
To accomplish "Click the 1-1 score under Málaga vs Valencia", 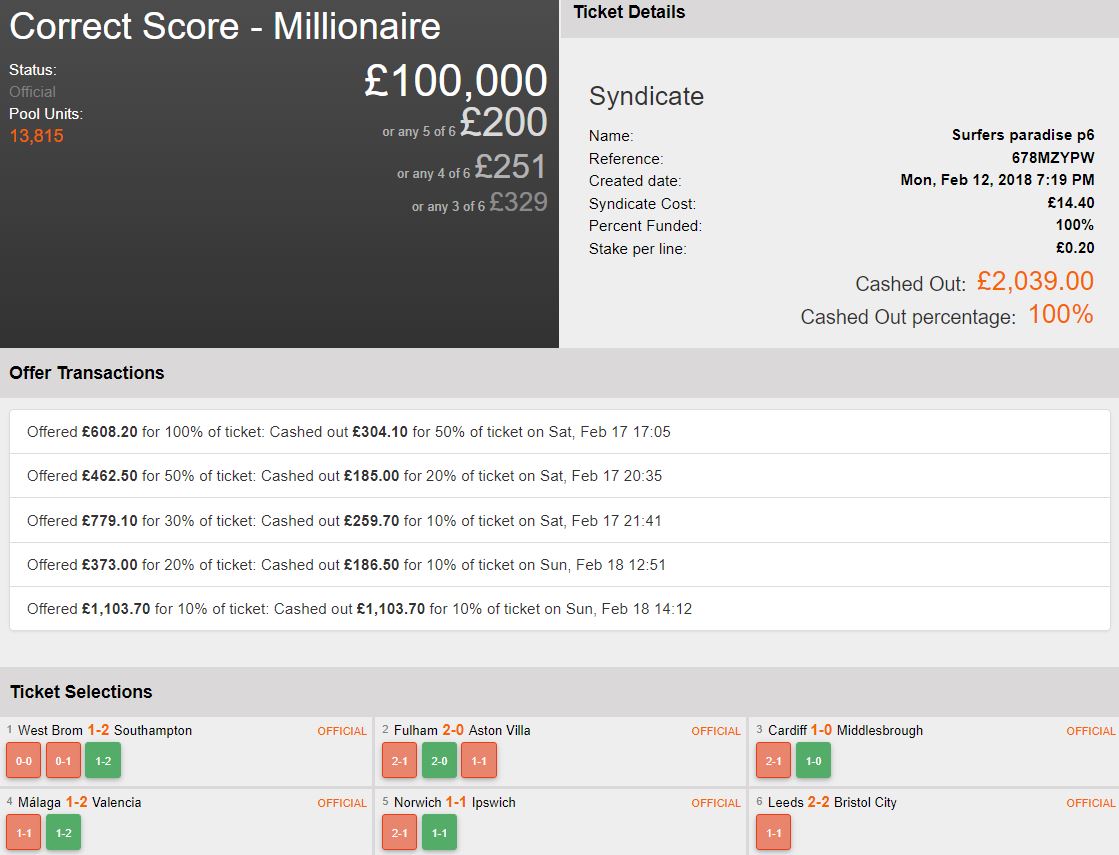I will (x=23, y=833).
